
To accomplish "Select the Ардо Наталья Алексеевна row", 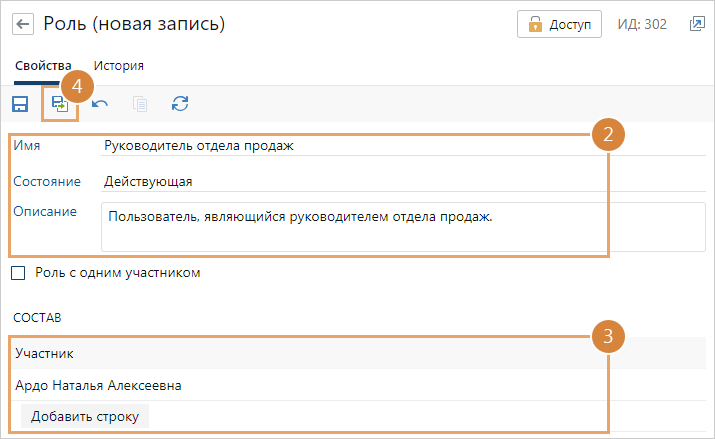I will (x=99, y=385).
